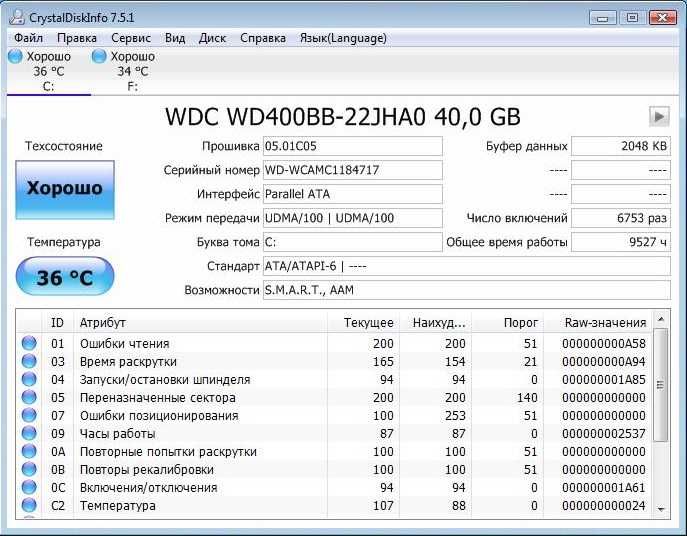Click the Raw-значения column header
687x536 pixels.
pyautogui.click(x=598, y=323)
